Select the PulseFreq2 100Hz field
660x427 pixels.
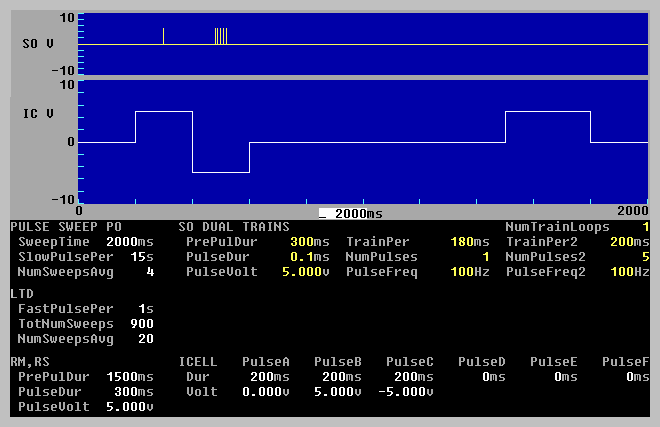[x=630, y=272]
